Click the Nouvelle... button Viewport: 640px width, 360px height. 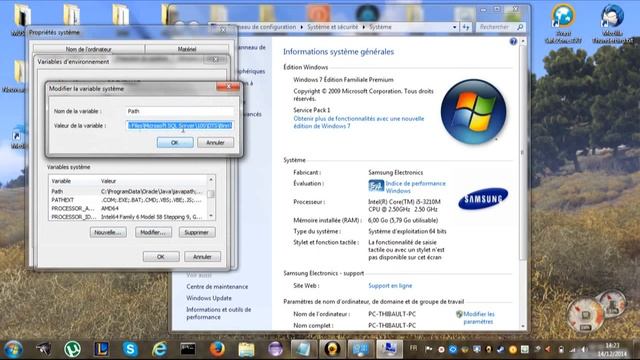108,232
